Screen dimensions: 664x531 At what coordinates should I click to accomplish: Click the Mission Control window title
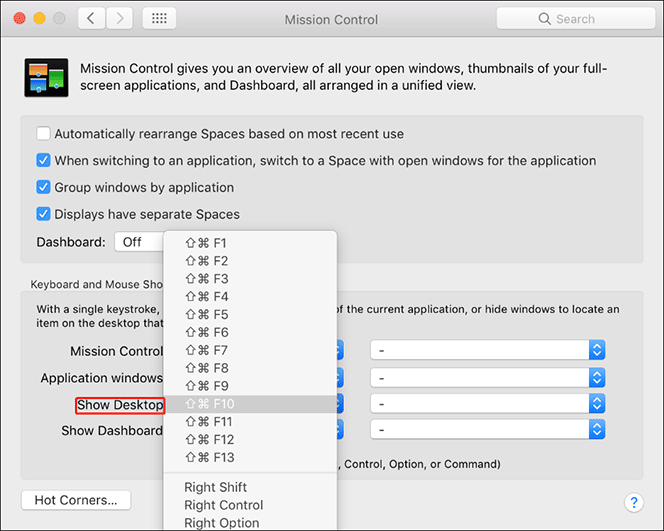(x=331, y=19)
